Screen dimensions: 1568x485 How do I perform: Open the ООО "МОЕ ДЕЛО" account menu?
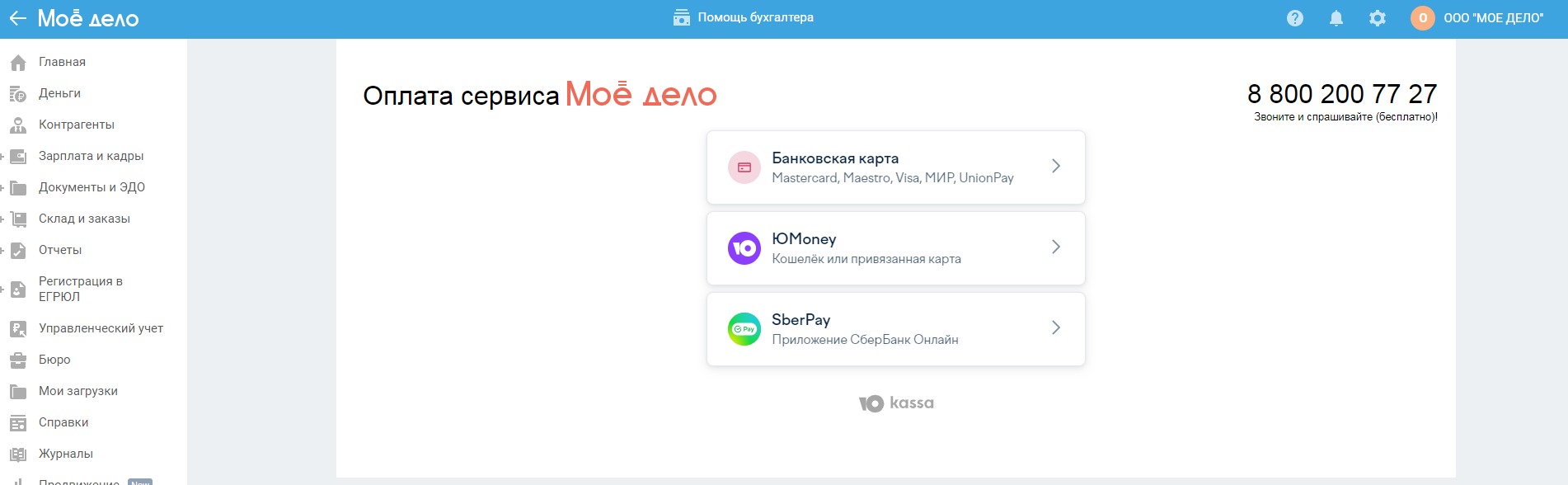click(x=1494, y=18)
